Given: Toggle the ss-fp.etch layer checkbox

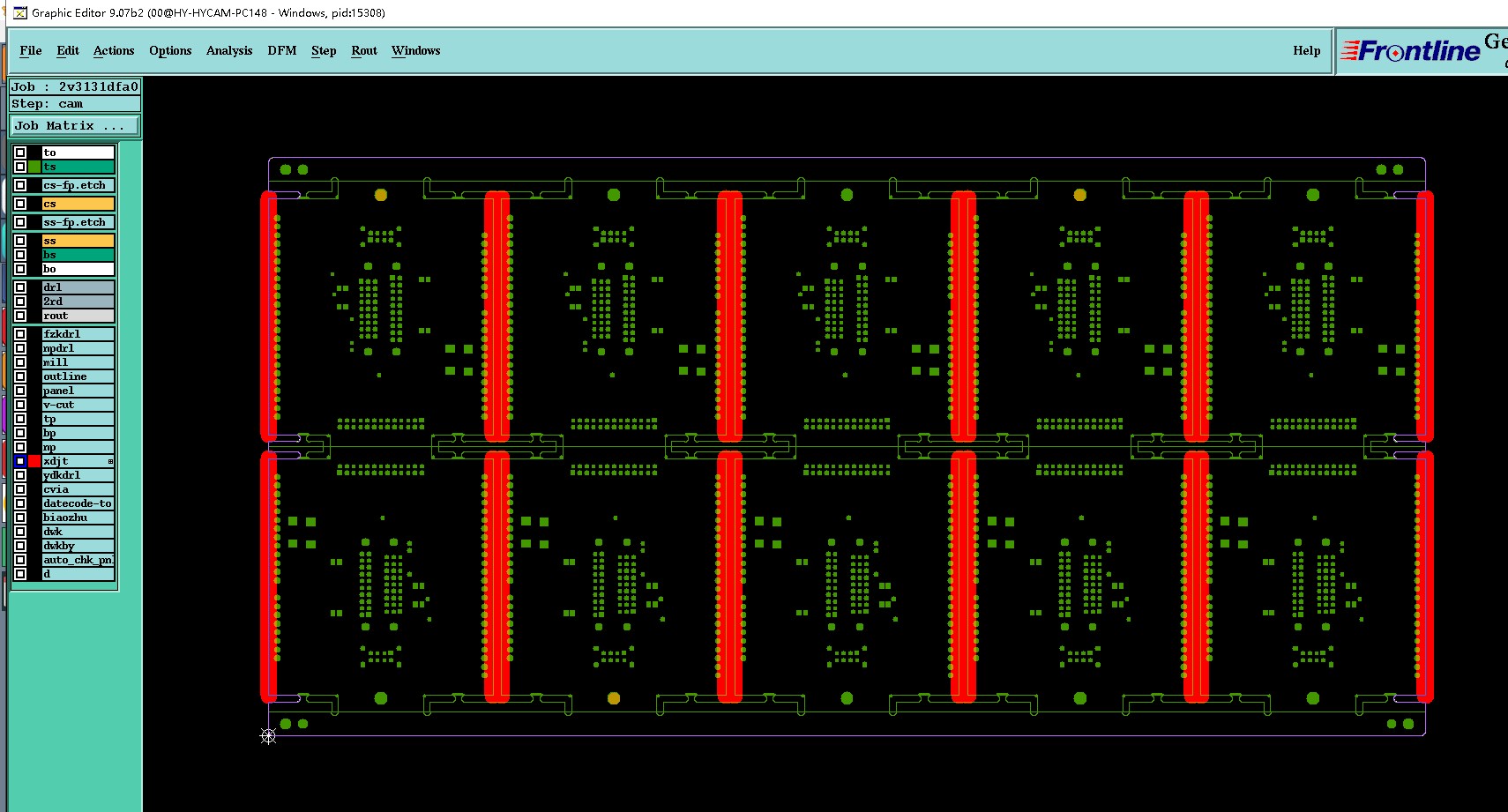Looking at the screenshot, I should (20, 222).
